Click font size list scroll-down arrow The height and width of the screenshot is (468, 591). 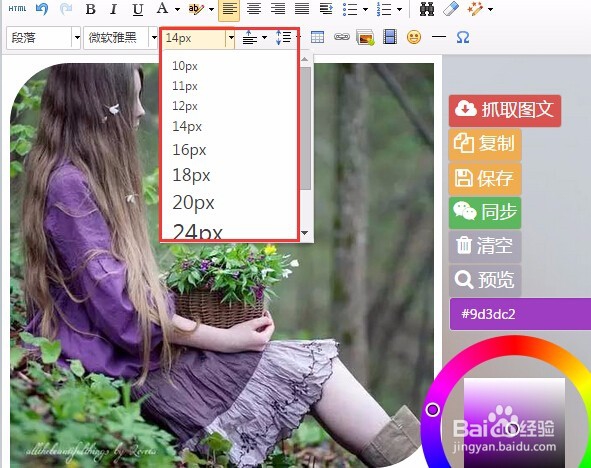click(x=305, y=233)
